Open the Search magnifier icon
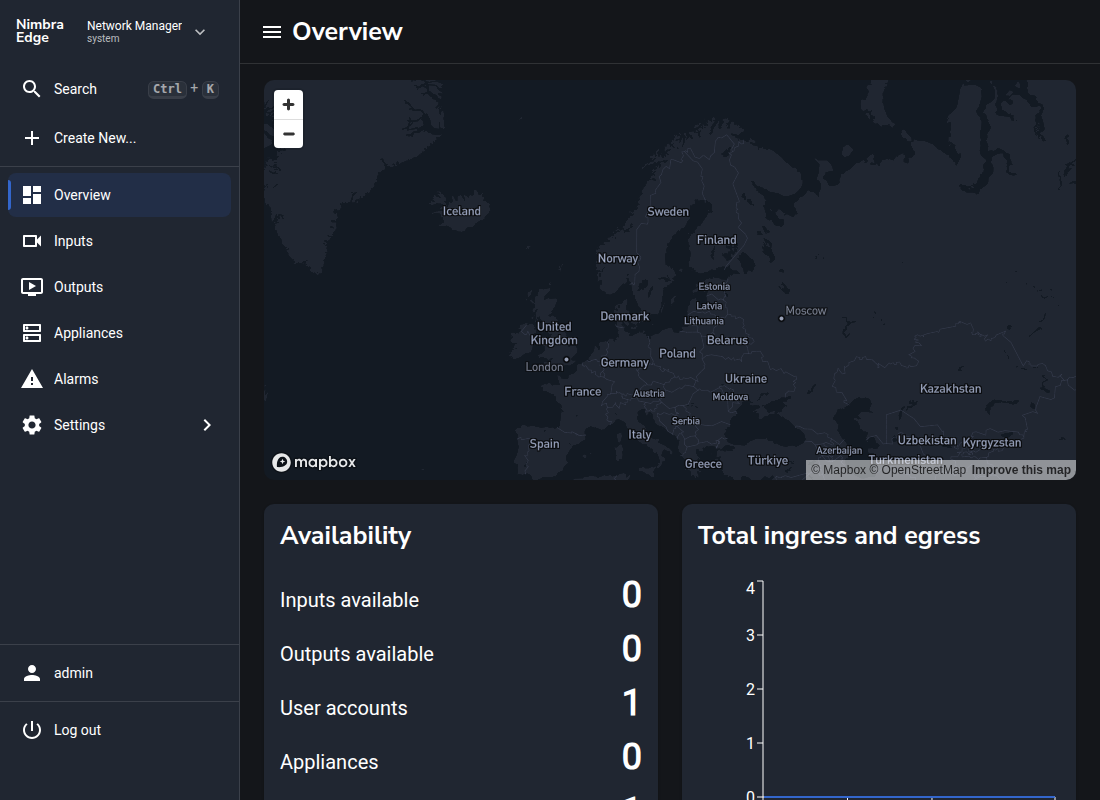 tap(32, 88)
